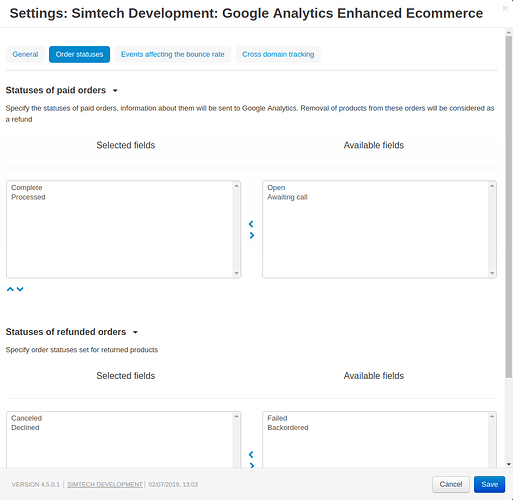Click scroll-up arrow of paid available fields list
The height and width of the screenshot is (500, 513).
pyautogui.click(x=492, y=186)
